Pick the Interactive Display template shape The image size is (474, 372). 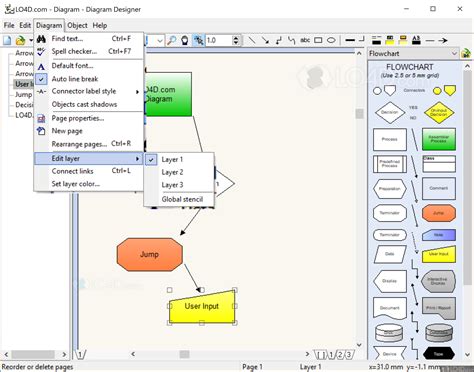(439, 282)
